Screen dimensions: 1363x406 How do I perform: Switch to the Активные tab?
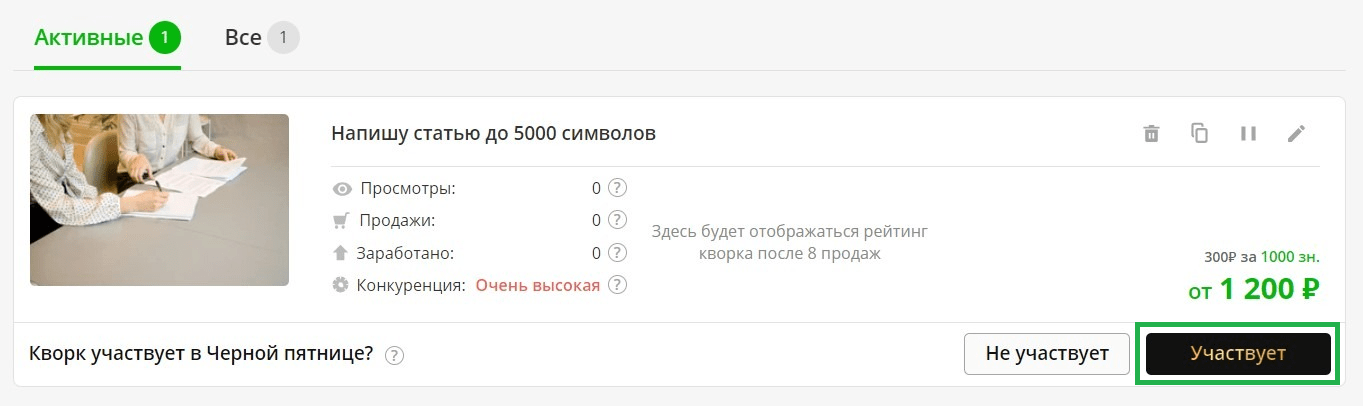pos(106,39)
